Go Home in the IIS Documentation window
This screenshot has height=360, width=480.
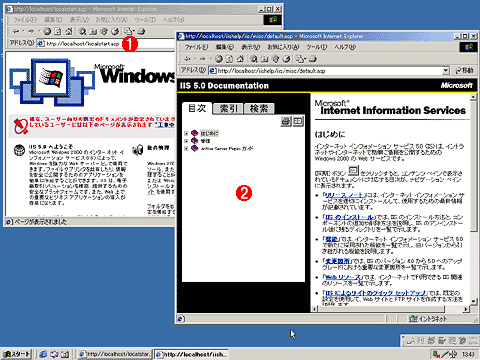(x=240, y=59)
